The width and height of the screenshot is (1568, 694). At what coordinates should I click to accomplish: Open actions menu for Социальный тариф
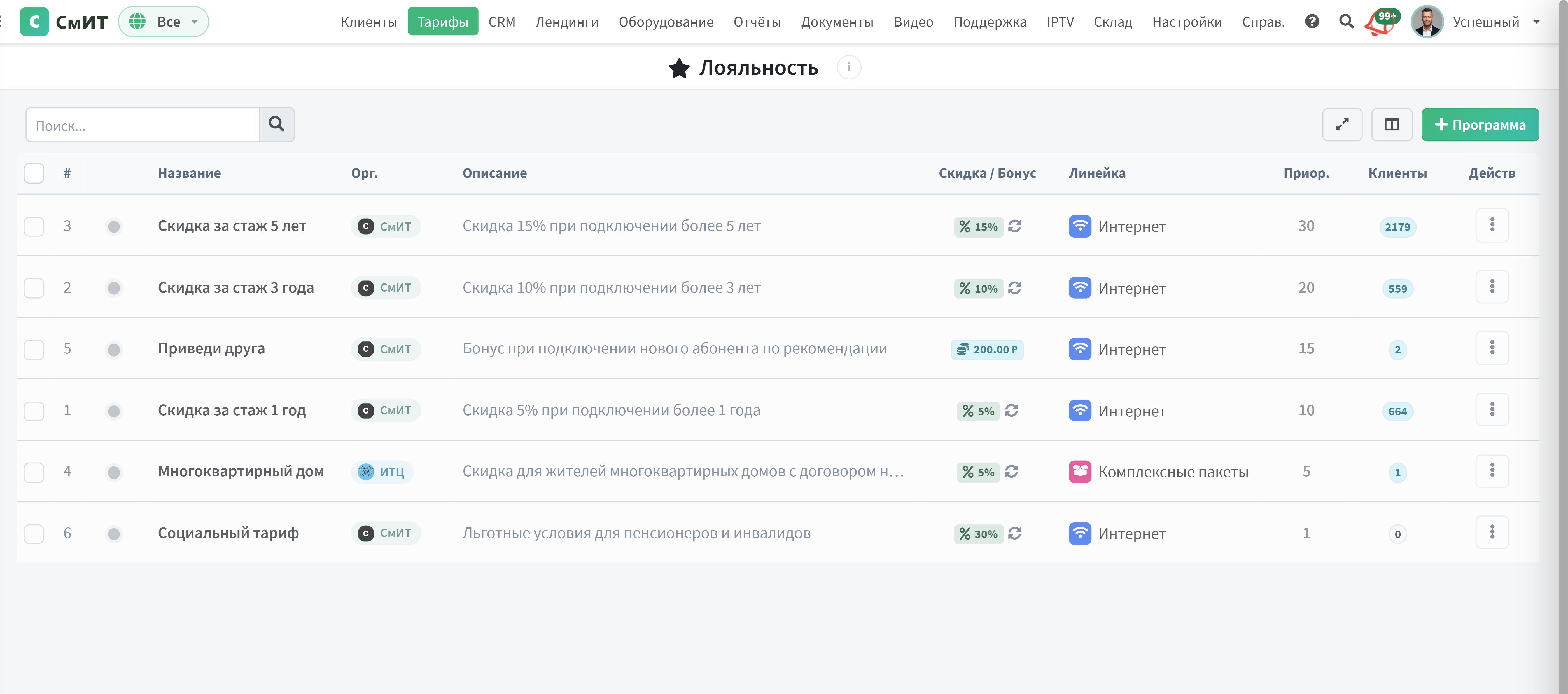click(x=1491, y=532)
